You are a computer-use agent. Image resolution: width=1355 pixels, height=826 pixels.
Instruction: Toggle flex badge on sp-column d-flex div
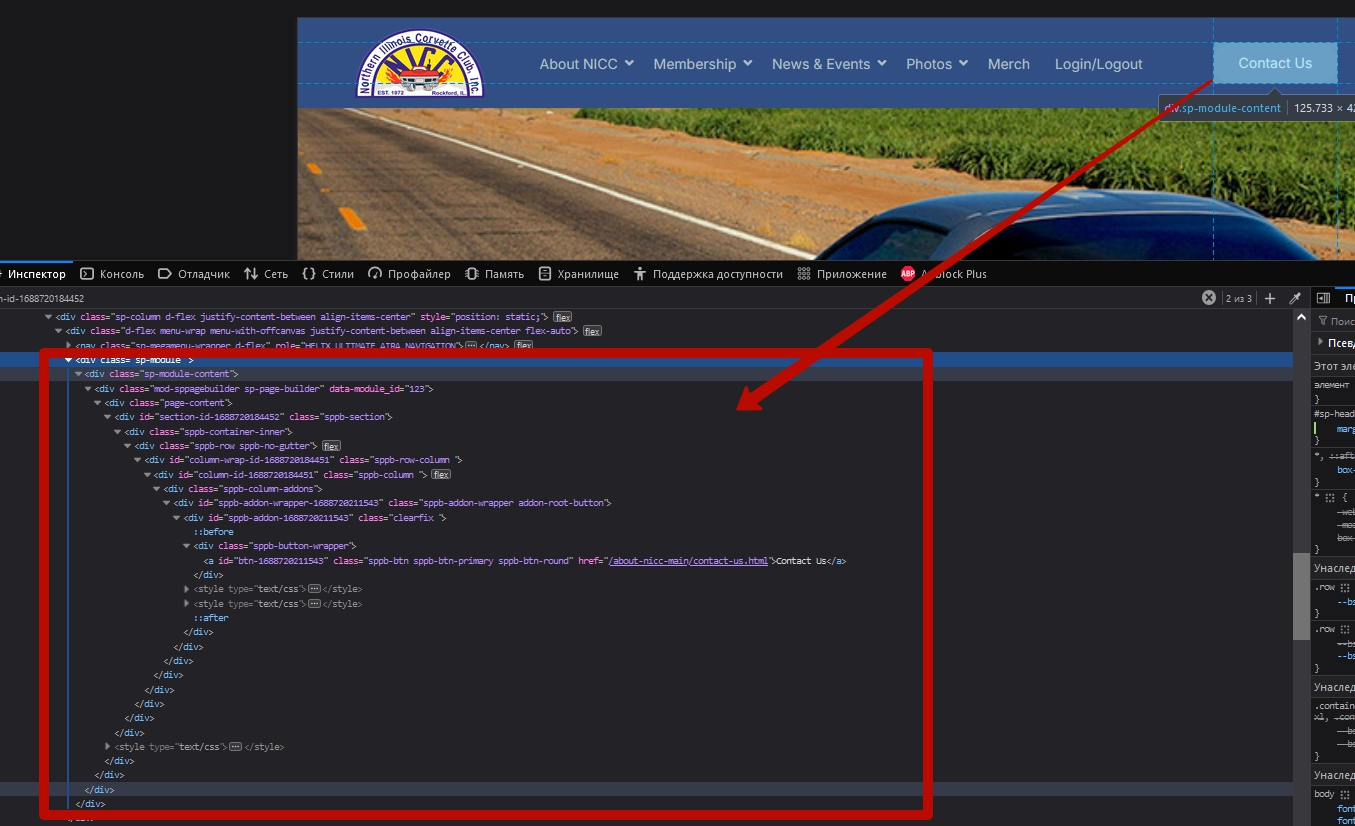click(563, 317)
